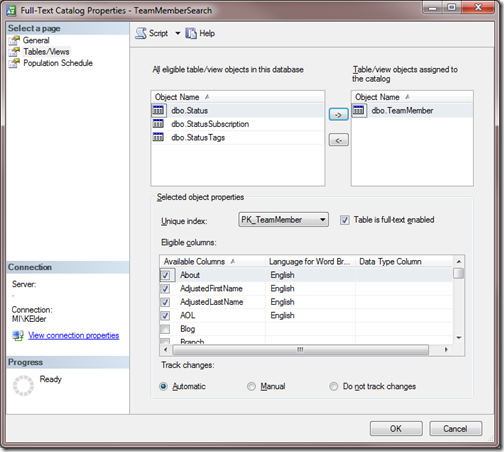Viewport: 504px width, 452px height.
Task: Select the dbo.StatusSubscription table icon
Action: (x=158, y=124)
